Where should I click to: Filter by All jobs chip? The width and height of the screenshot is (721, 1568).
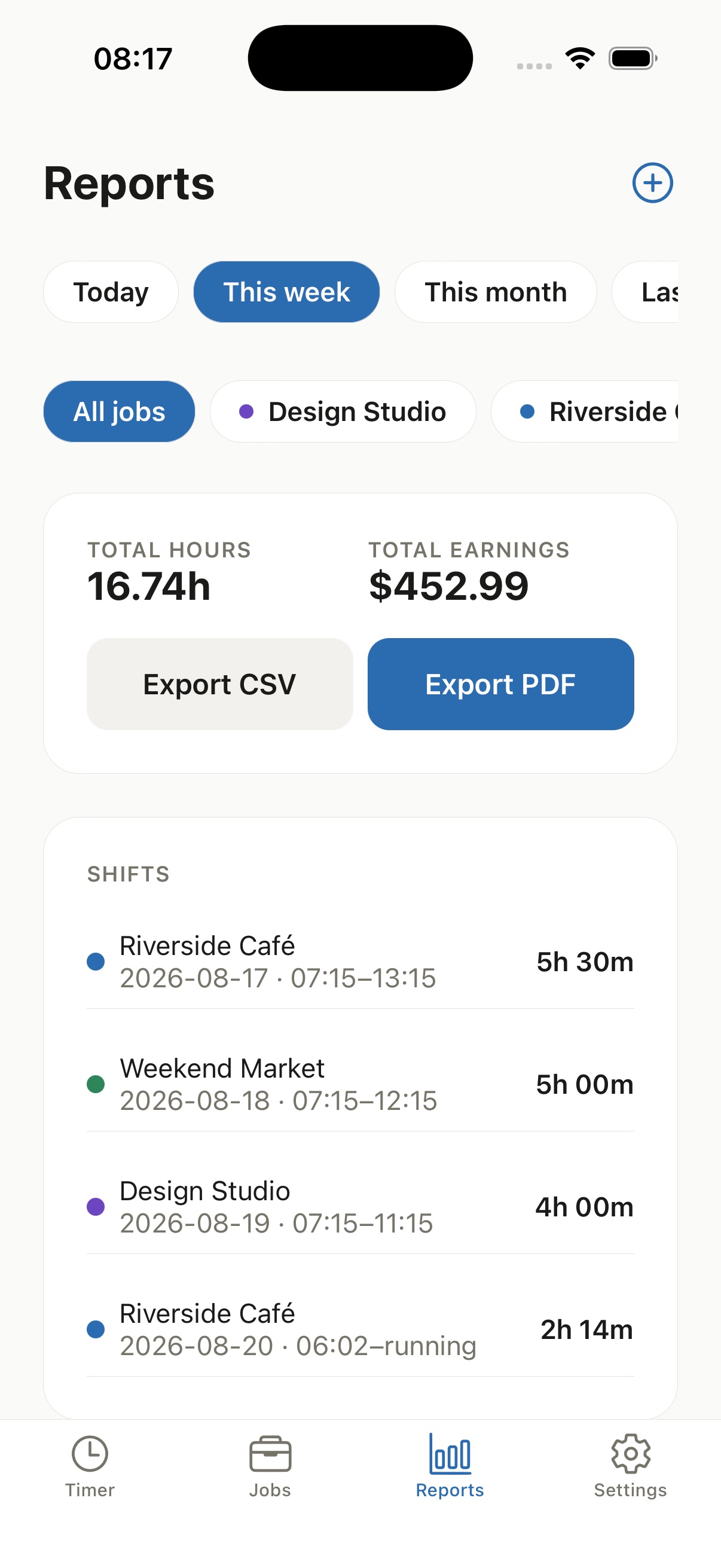point(119,411)
